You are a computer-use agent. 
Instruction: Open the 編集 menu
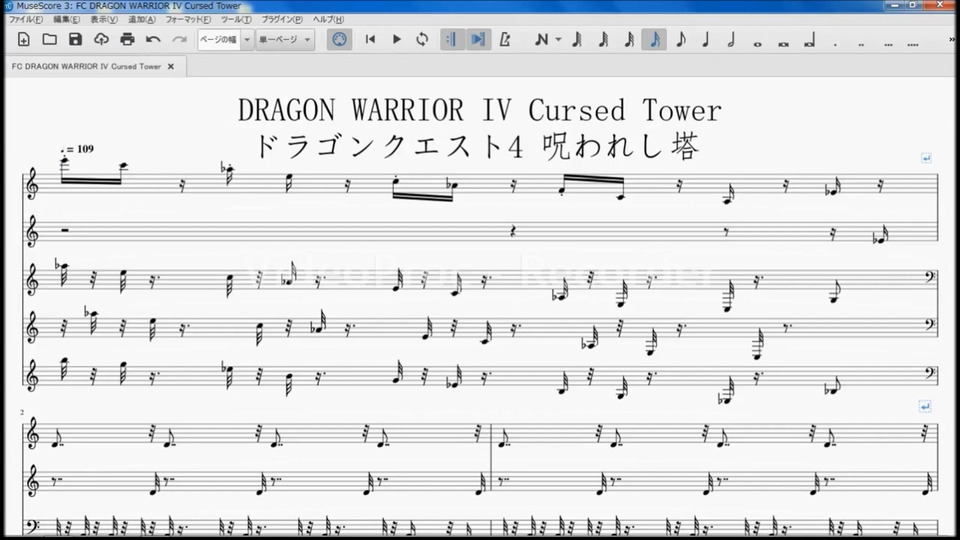(x=66, y=19)
